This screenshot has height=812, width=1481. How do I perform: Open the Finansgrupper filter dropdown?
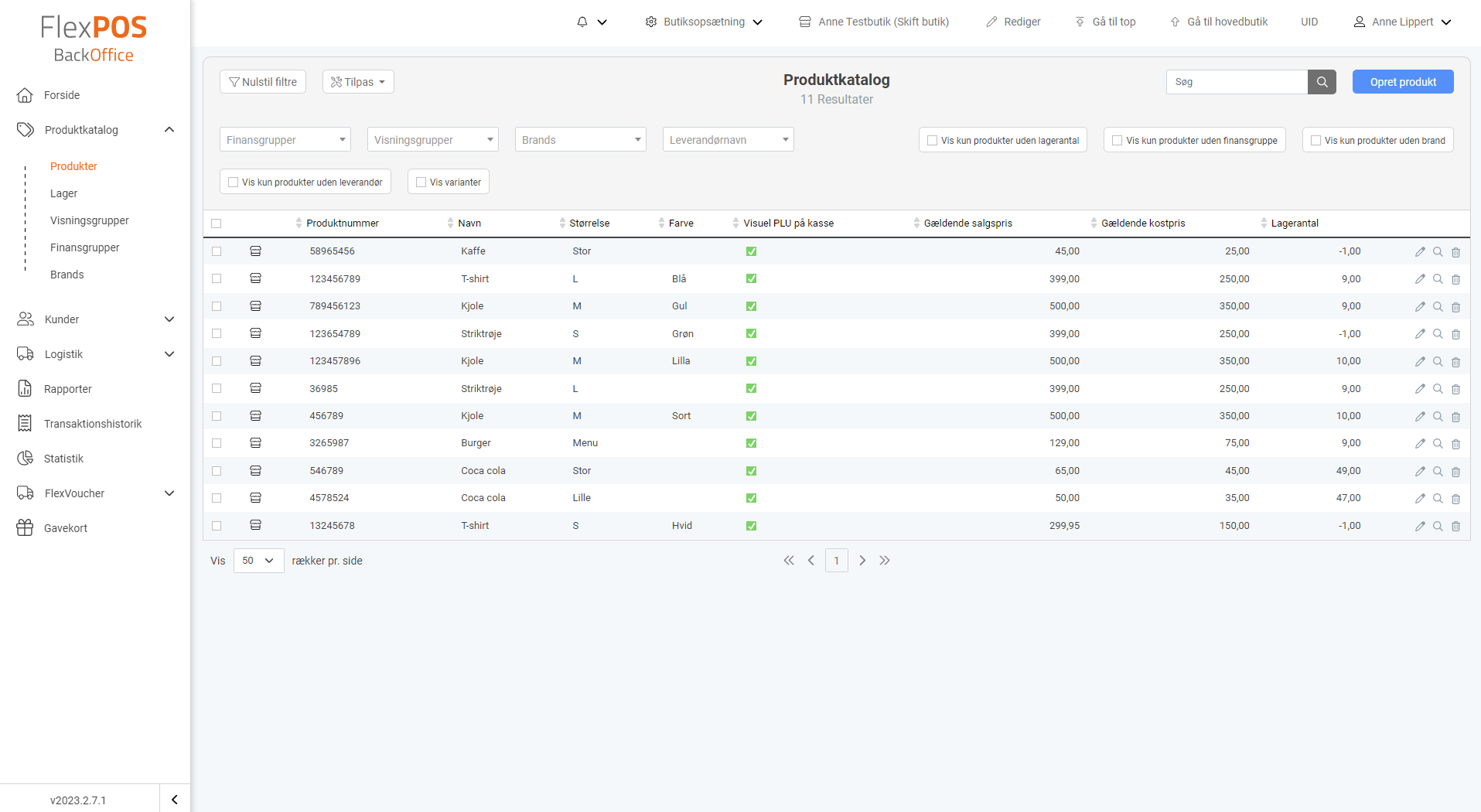pyautogui.click(x=285, y=139)
